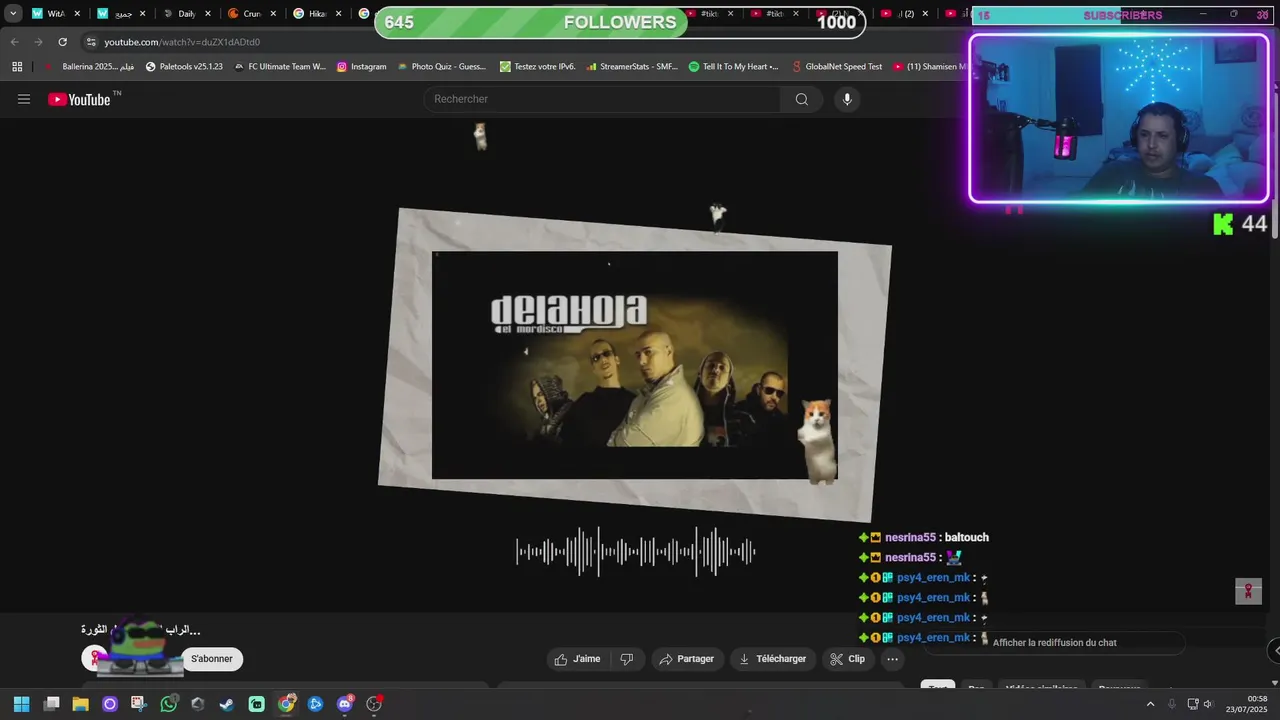Open the Windows Start menu
Viewport: 1280px width, 720px height.
tap(21, 704)
